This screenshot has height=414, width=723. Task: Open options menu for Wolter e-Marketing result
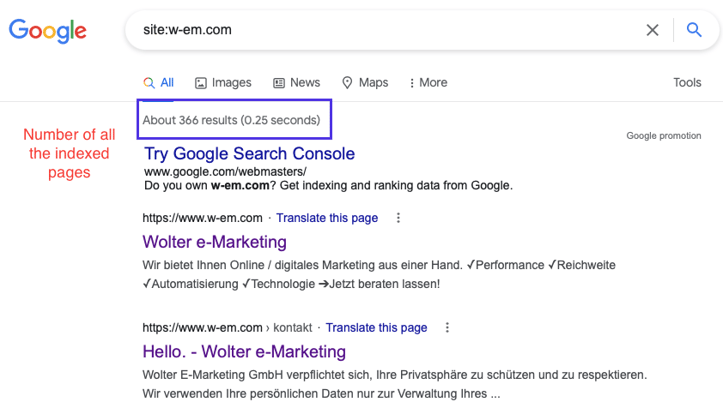click(398, 218)
